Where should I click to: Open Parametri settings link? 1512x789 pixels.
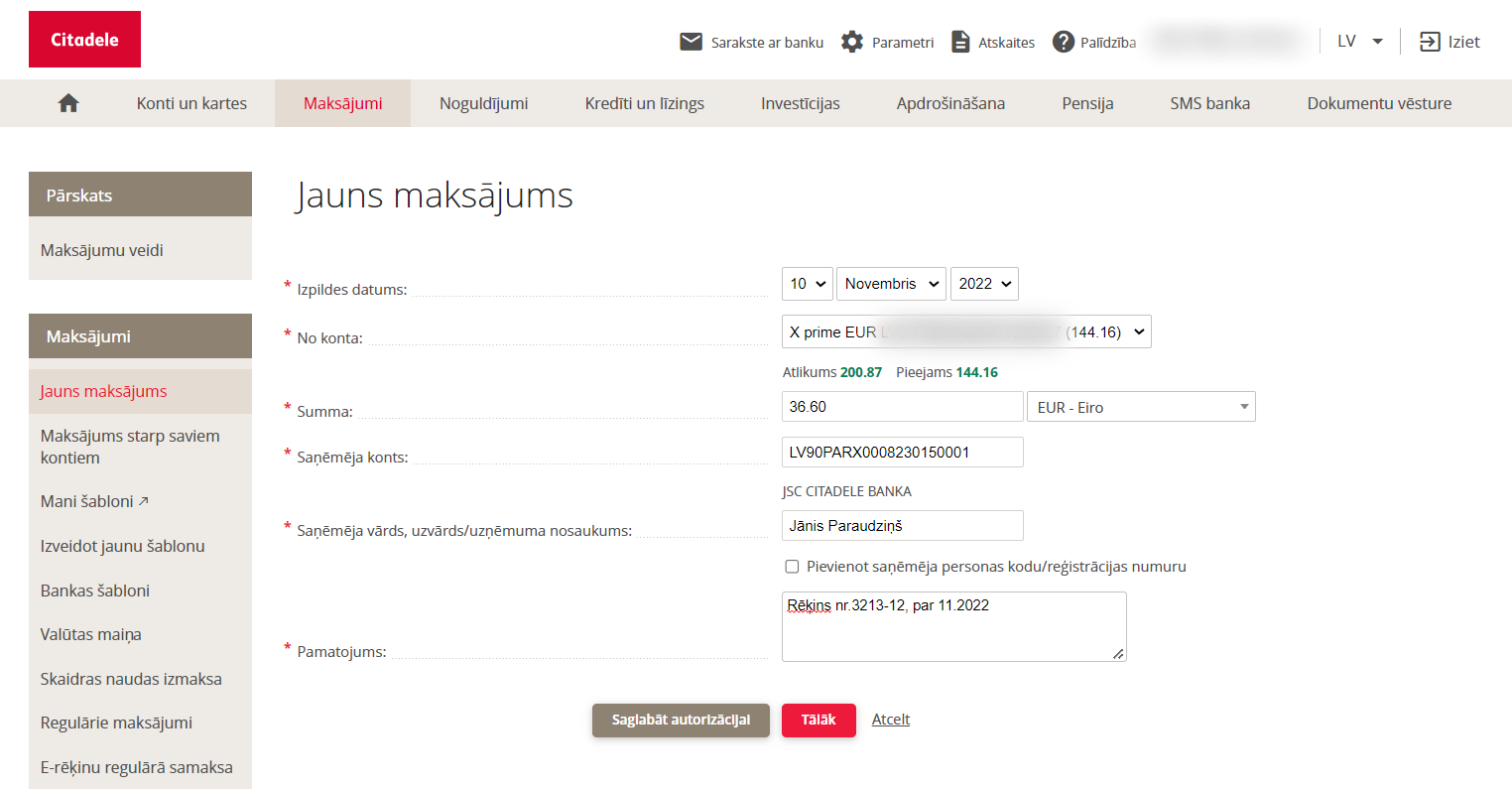pyautogui.click(x=903, y=43)
